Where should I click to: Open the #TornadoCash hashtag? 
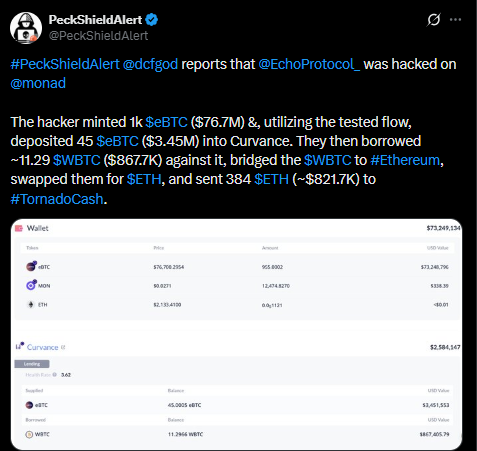click(x=57, y=199)
